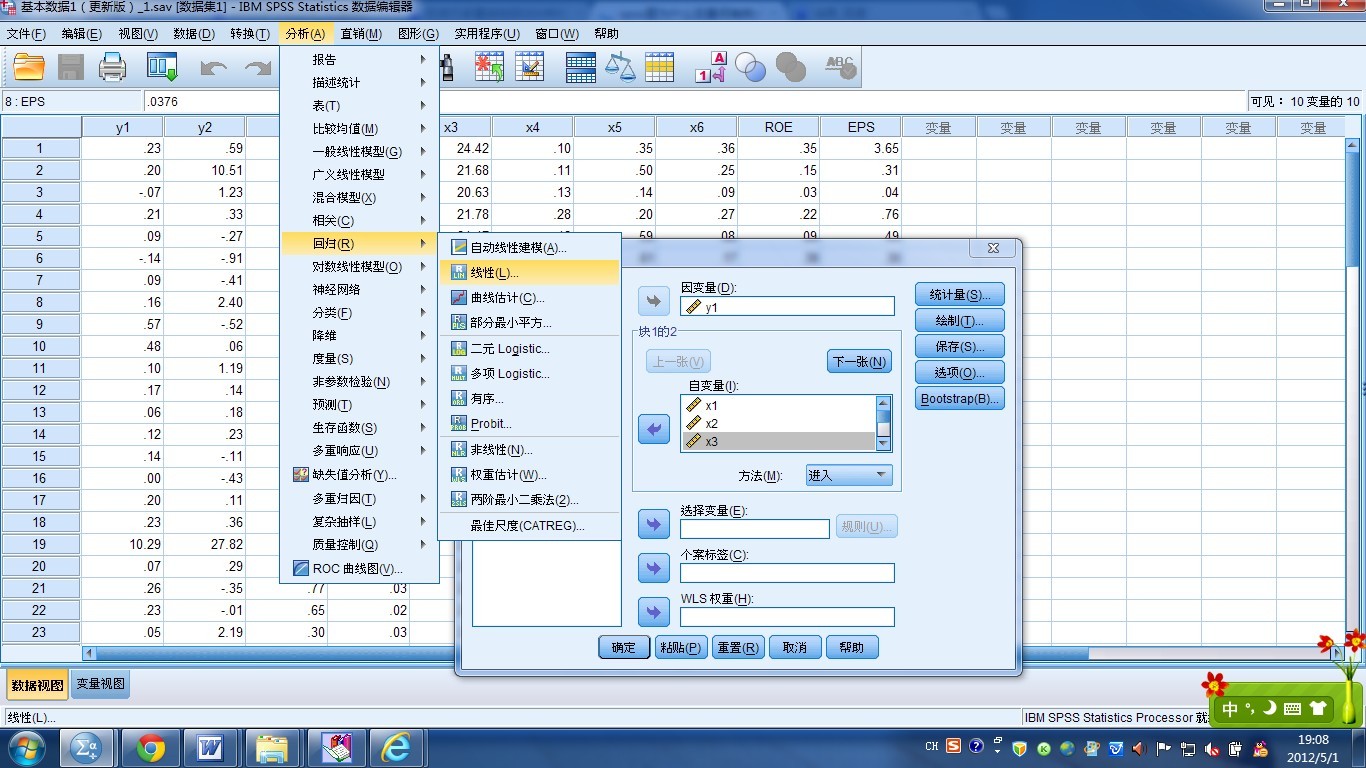Click the undo arrow icon
This screenshot has width=1366, height=768.
(x=213, y=68)
